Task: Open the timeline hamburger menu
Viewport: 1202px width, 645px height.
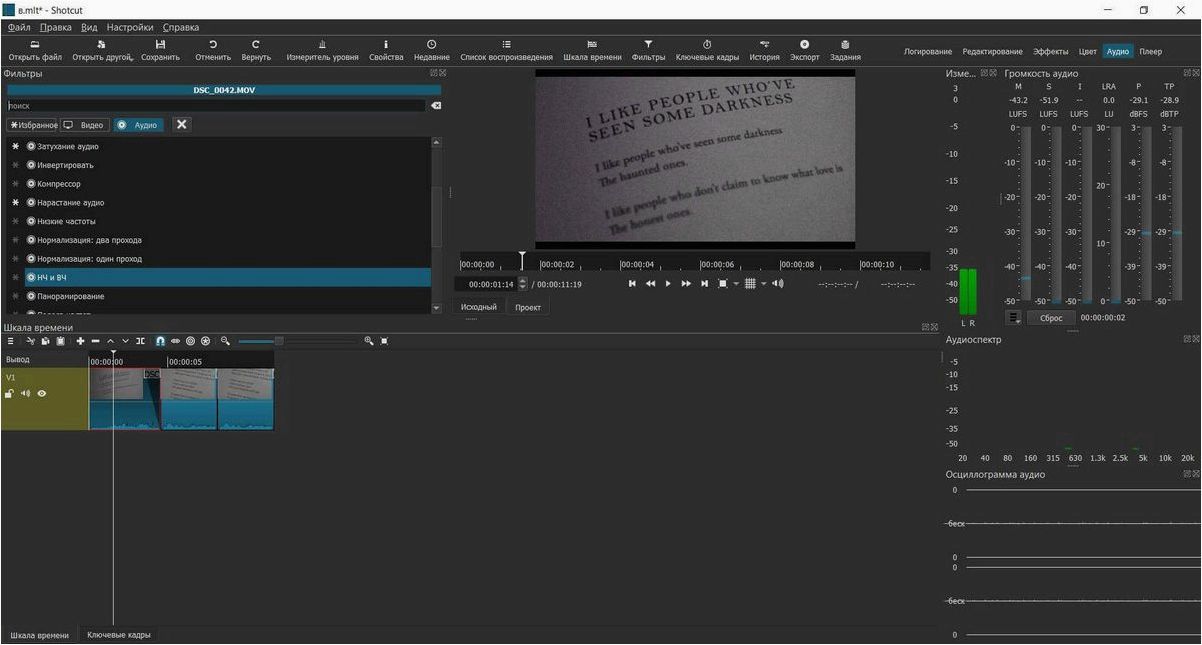Action: [x=10, y=341]
